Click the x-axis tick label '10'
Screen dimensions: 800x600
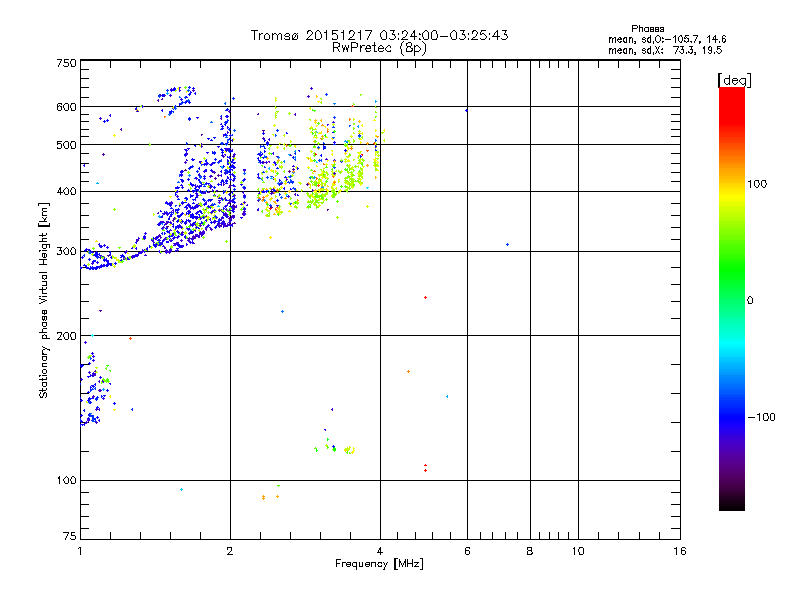(x=578, y=551)
